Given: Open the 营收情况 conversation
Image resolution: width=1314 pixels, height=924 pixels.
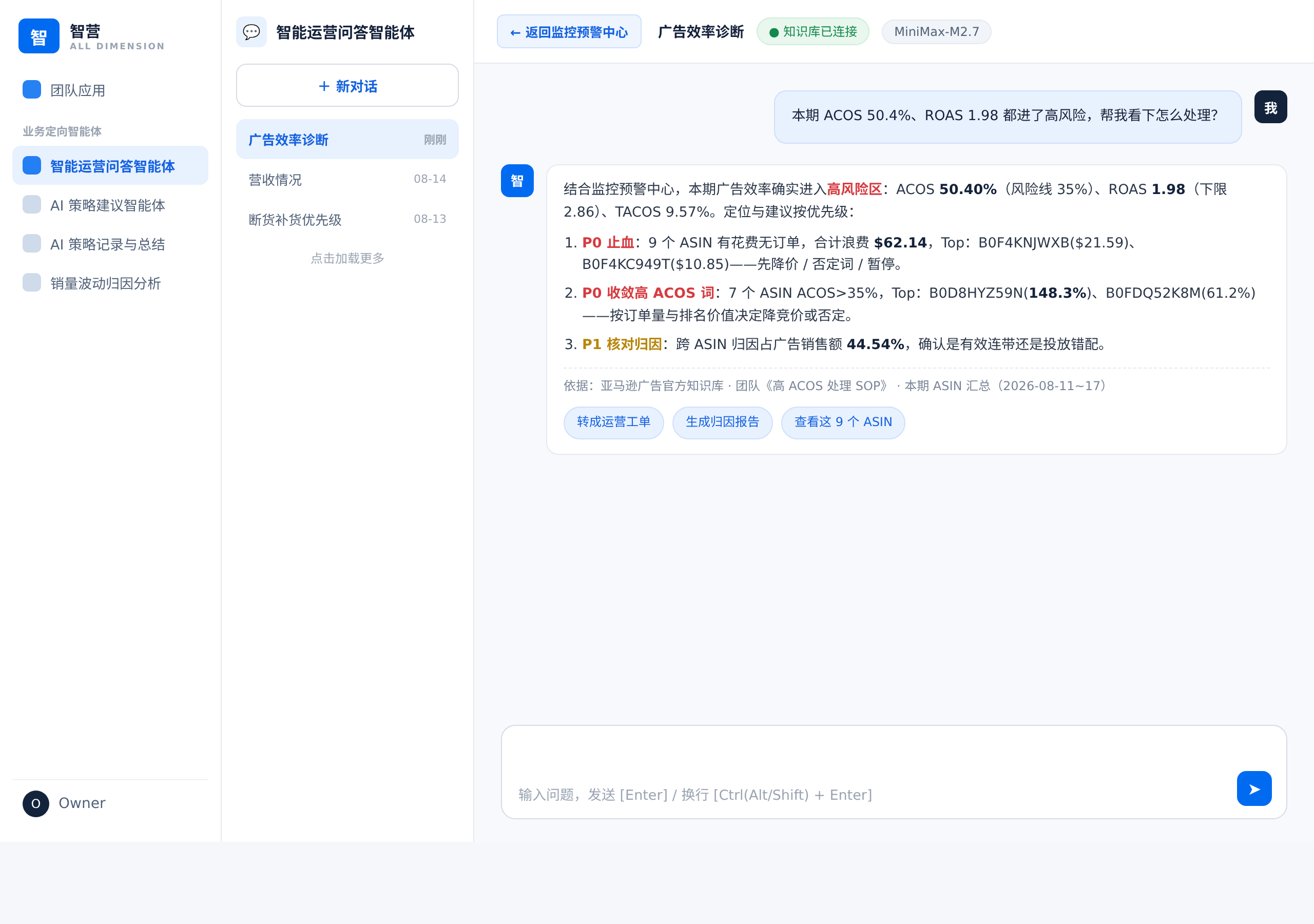Looking at the screenshot, I should coord(347,179).
